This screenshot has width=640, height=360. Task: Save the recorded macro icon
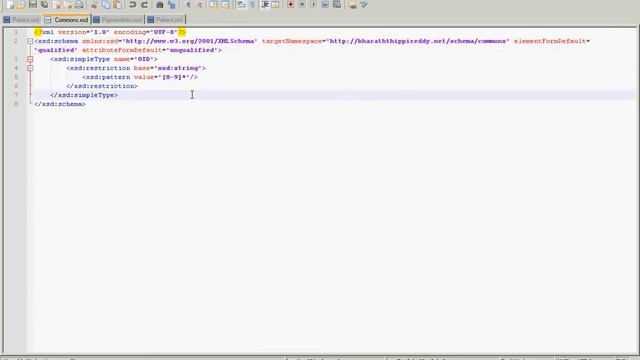337,5
